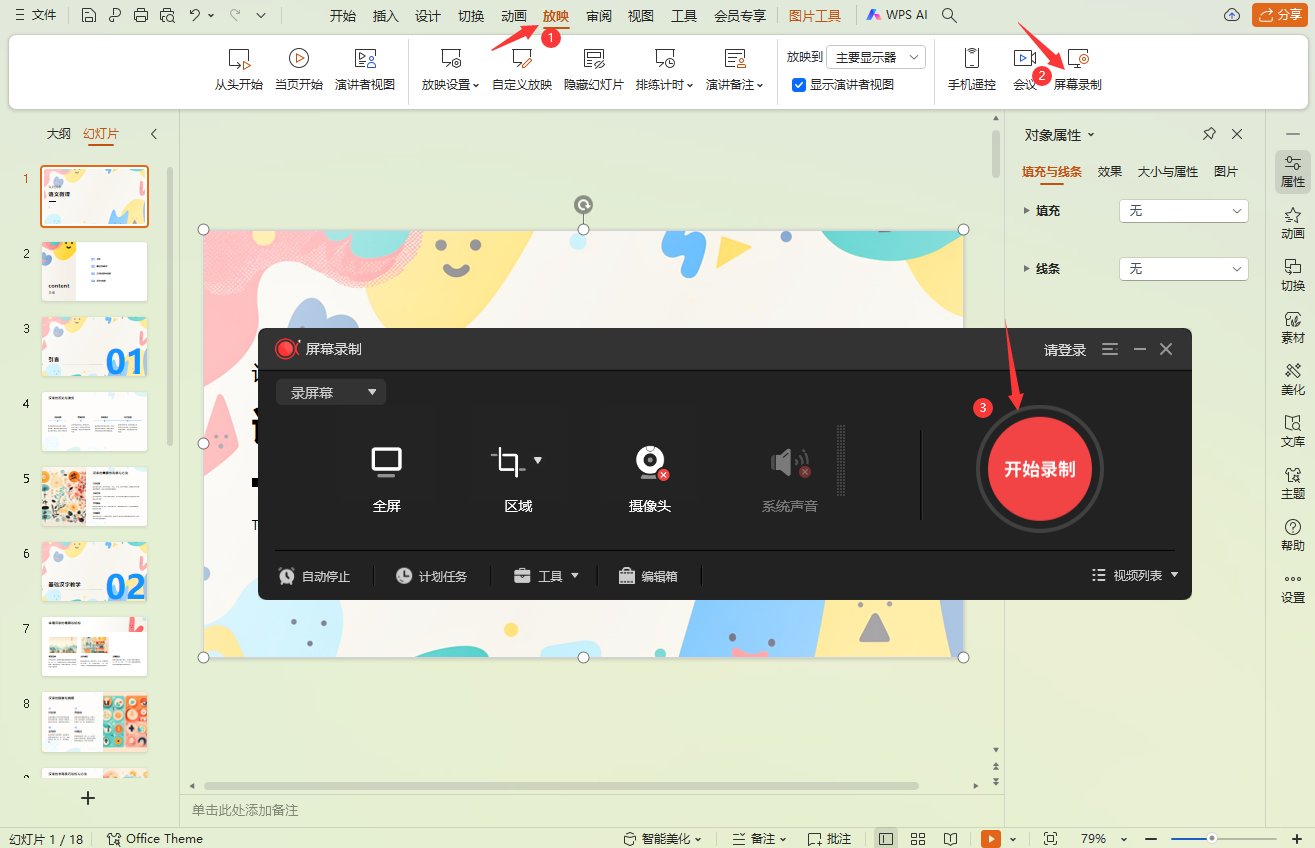Open 编辑箱 editing box
Screen dimensions: 1315x848
coord(648,576)
